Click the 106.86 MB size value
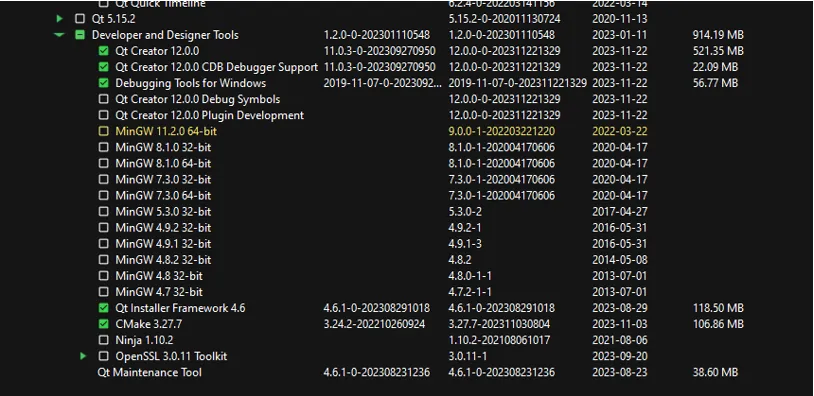The image size is (814, 396). pyautogui.click(x=718, y=324)
